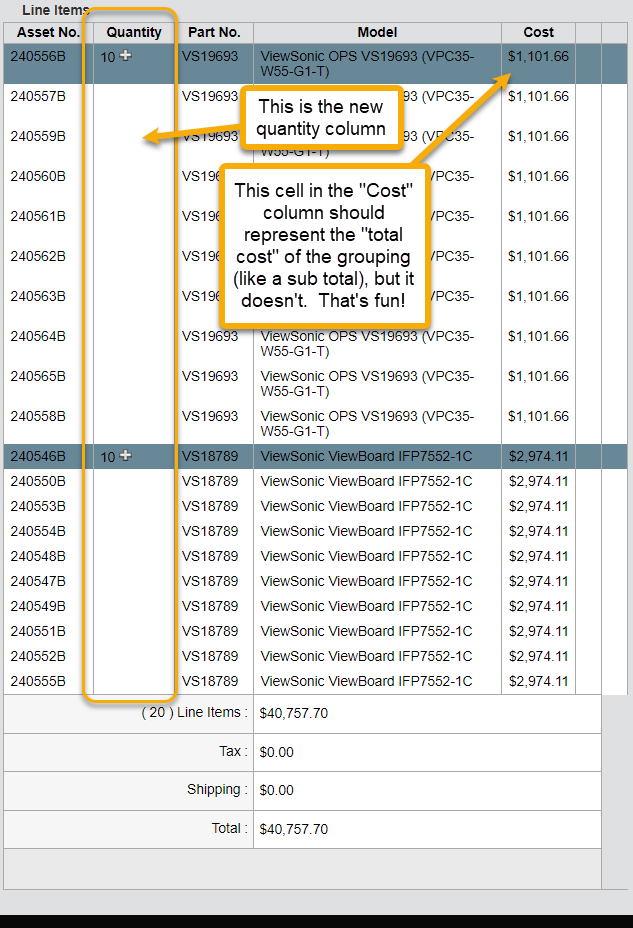Click the Tax value $0.00
Image resolution: width=633 pixels, height=928 pixels.
[276, 752]
